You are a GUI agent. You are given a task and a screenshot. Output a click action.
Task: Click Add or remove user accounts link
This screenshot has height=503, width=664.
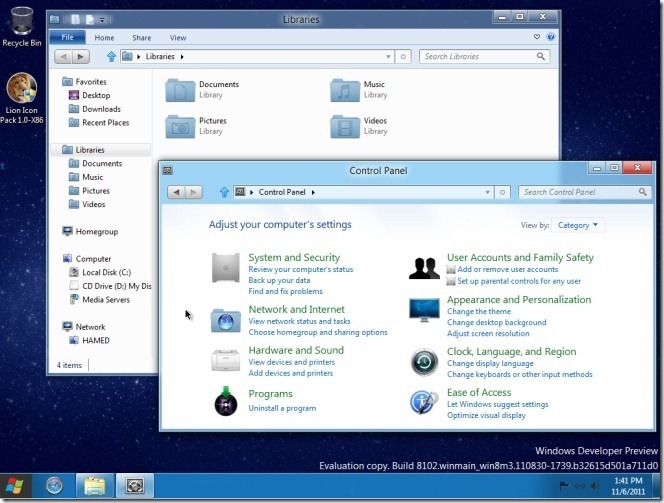tap(508, 269)
